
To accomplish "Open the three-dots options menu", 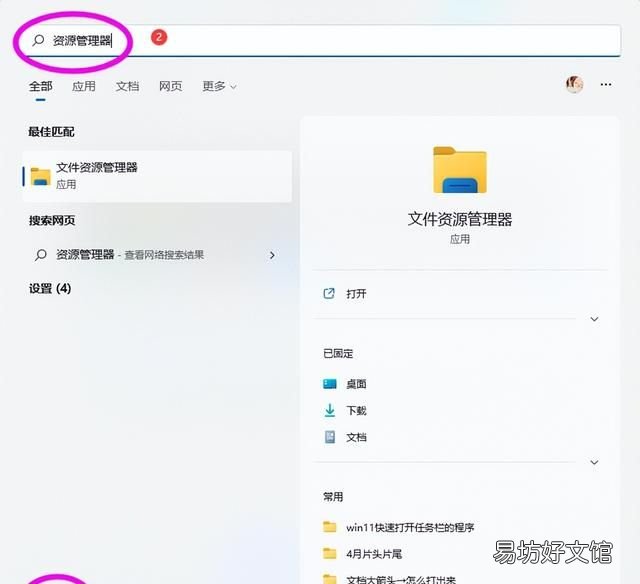I will point(605,85).
